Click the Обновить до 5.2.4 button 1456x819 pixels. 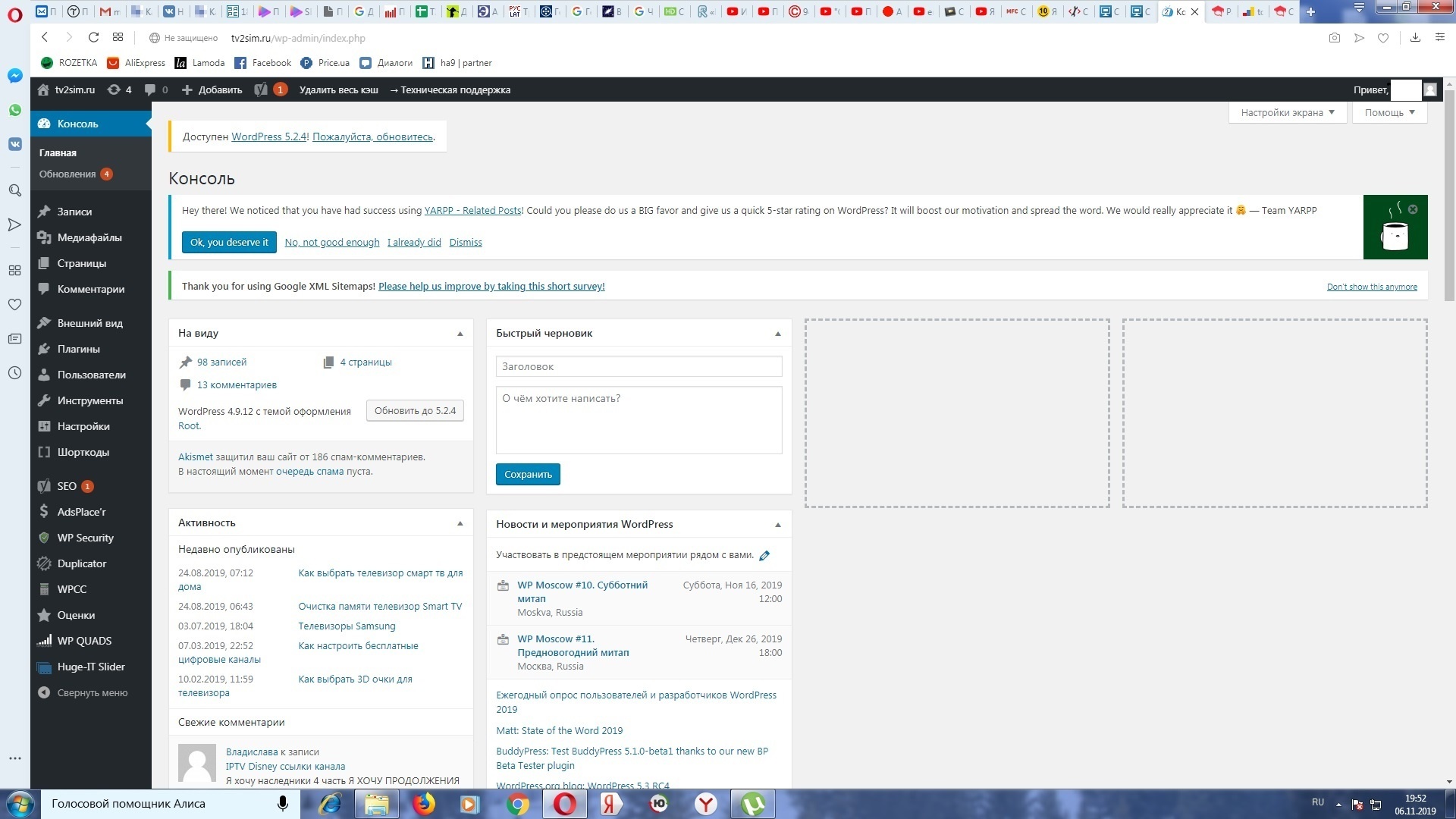click(415, 410)
